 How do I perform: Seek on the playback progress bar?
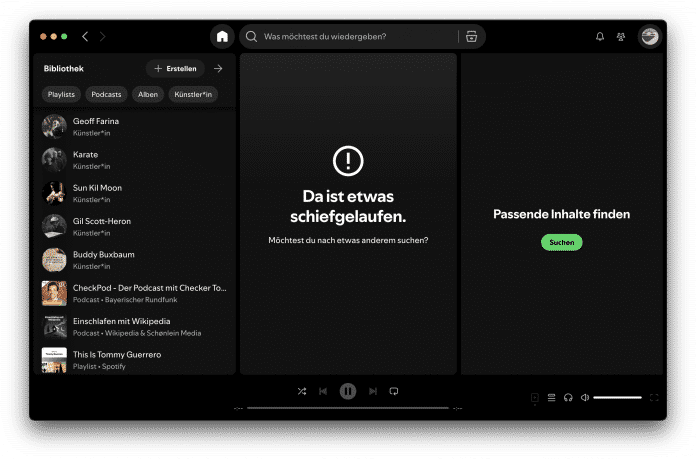(348, 408)
